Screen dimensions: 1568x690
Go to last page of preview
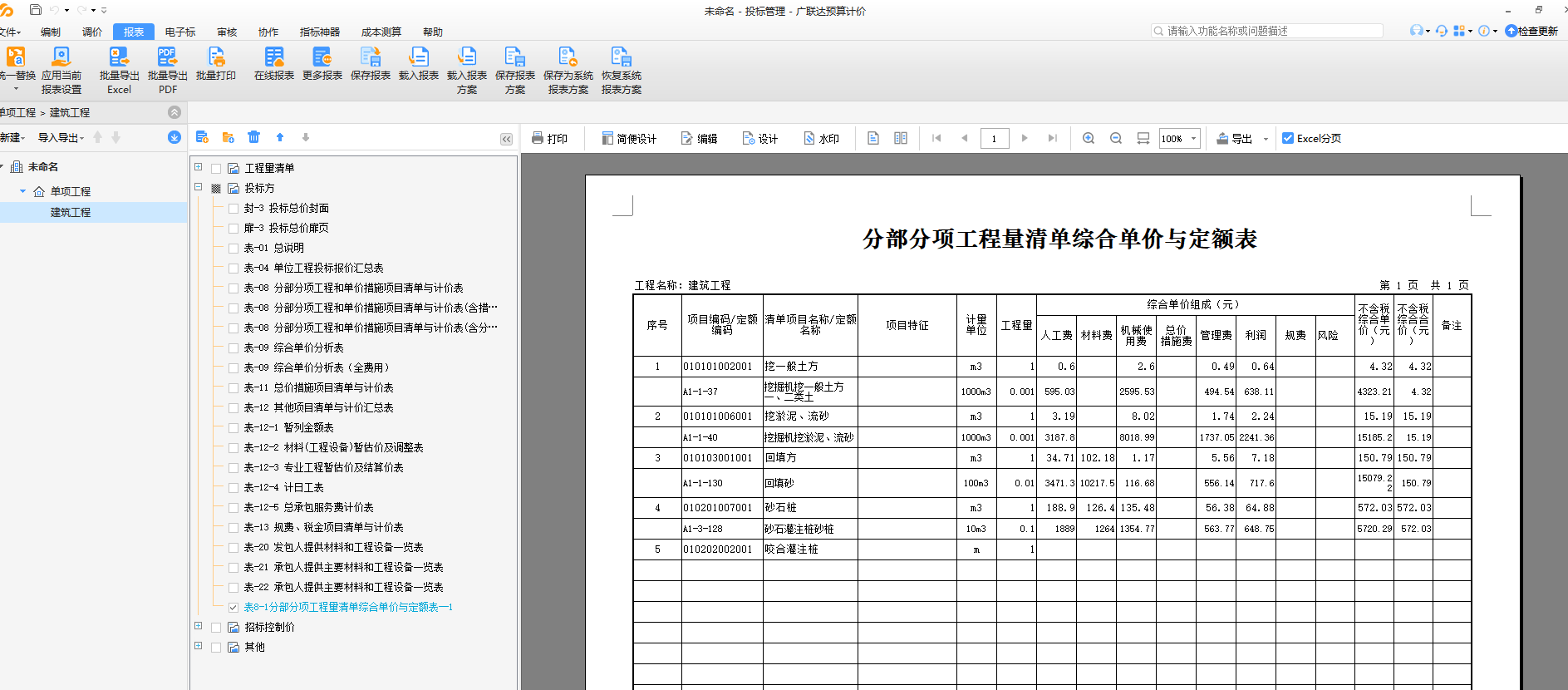tap(1052, 138)
